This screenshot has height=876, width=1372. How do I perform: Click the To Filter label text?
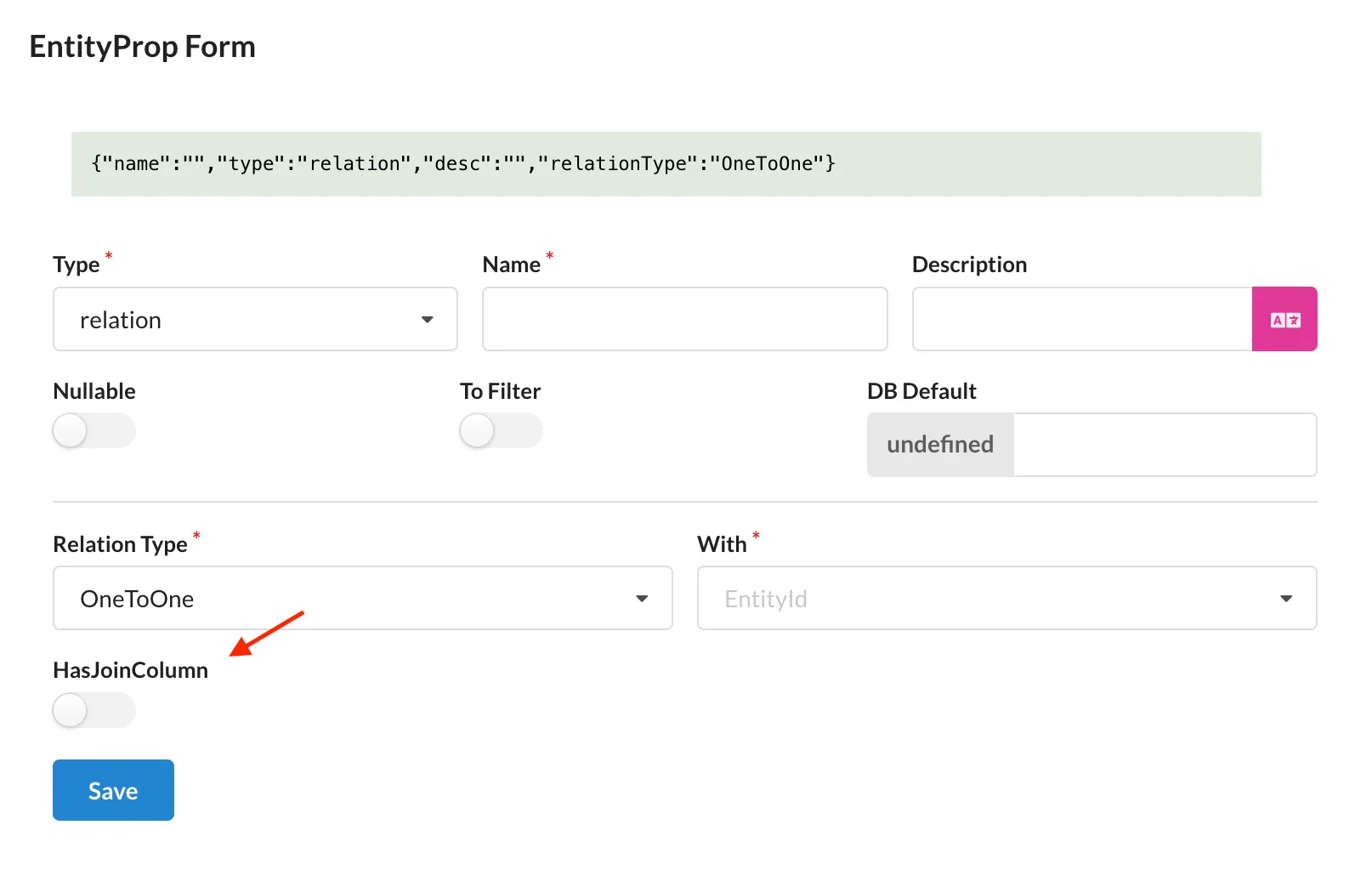500,391
